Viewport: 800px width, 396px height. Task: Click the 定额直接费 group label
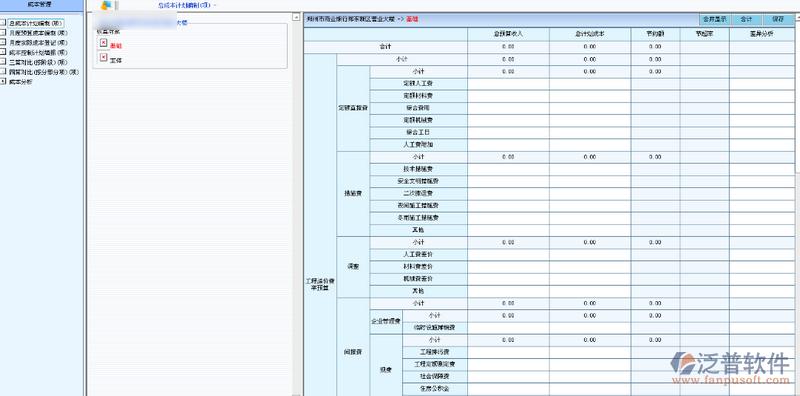[353, 108]
